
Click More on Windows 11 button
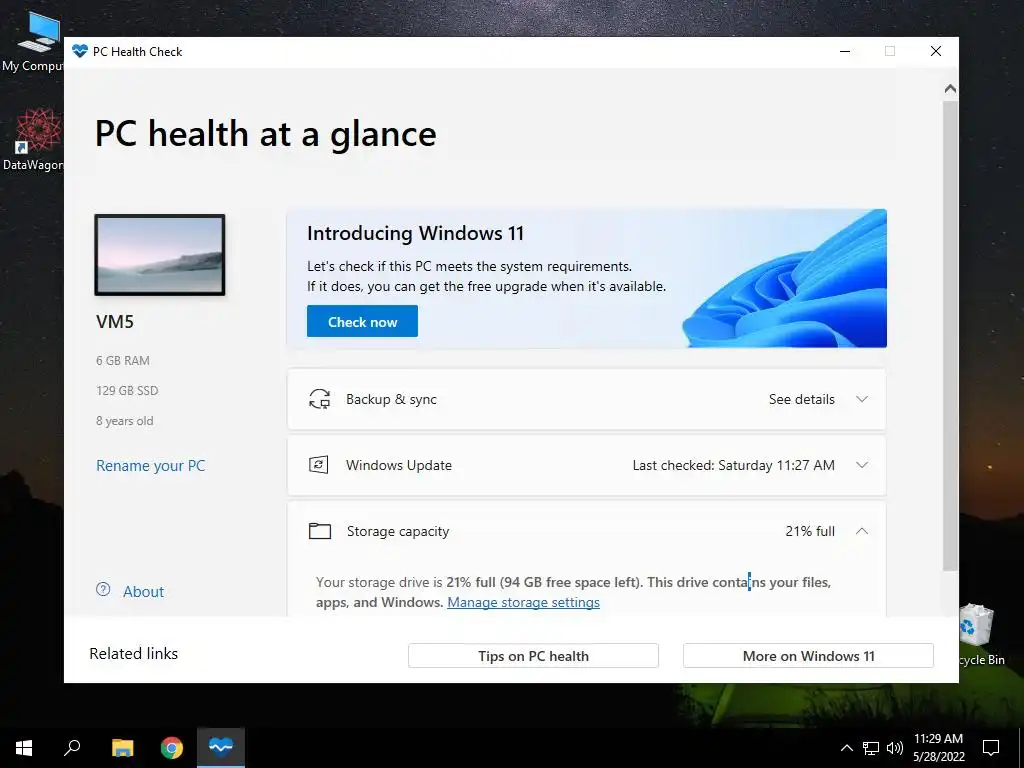(x=808, y=656)
